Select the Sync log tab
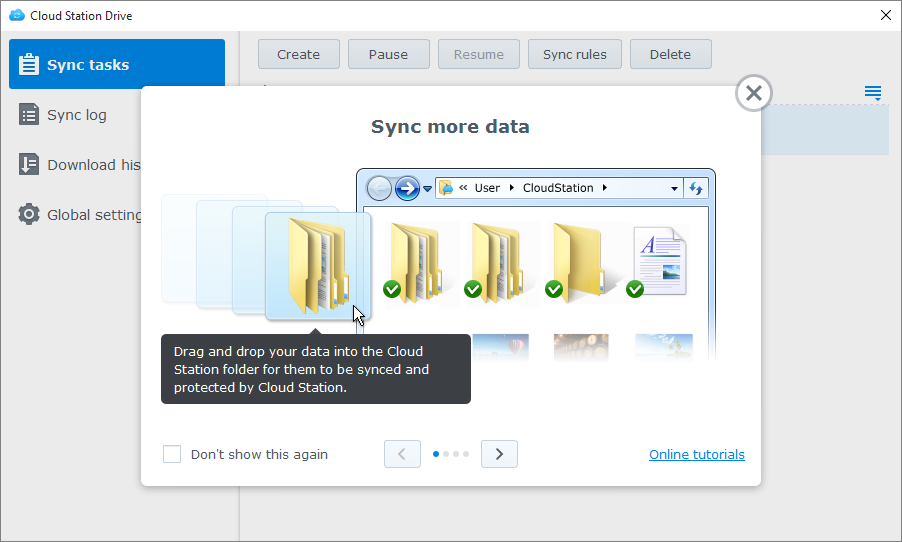 (x=76, y=115)
